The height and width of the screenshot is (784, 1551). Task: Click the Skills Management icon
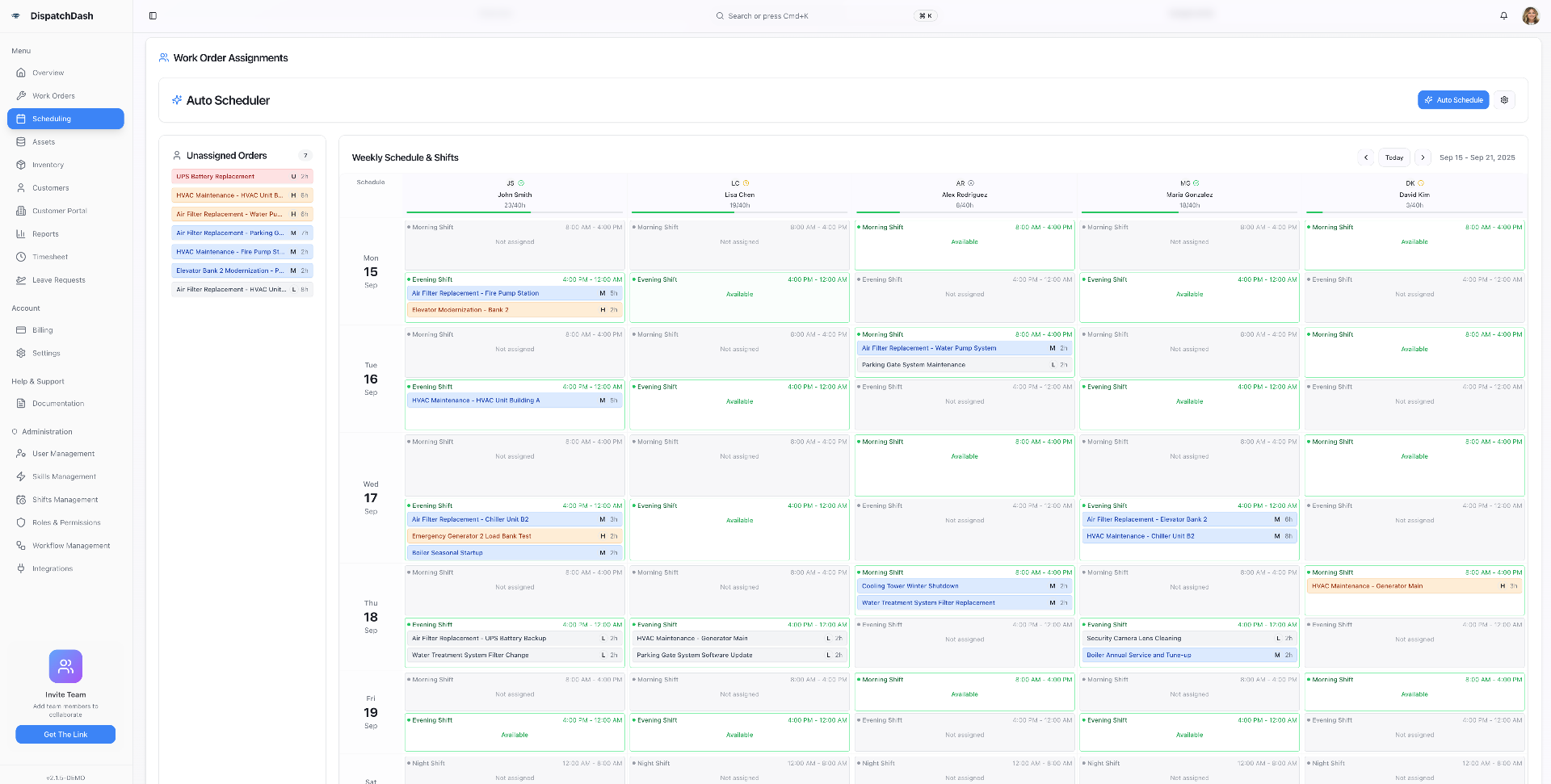pyautogui.click(x=21, y=476)
